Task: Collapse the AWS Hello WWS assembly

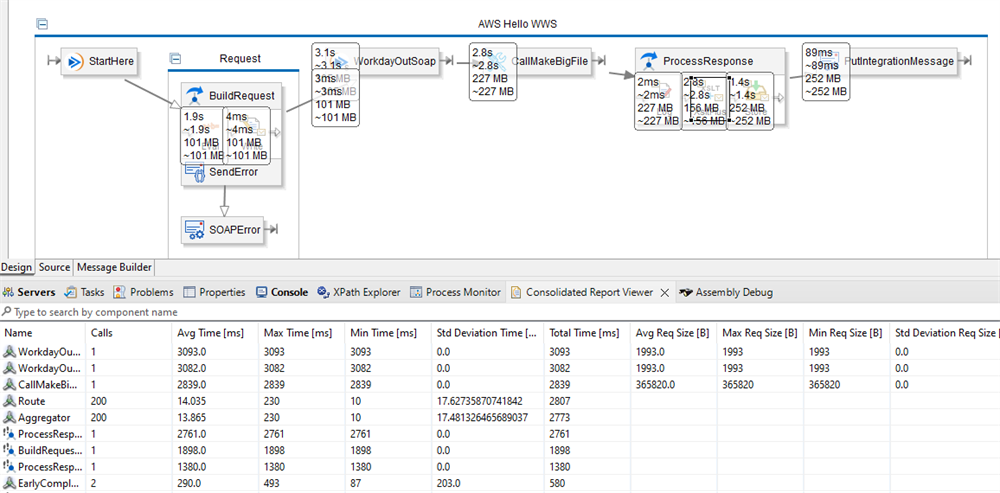Action: tap(42, 25)
